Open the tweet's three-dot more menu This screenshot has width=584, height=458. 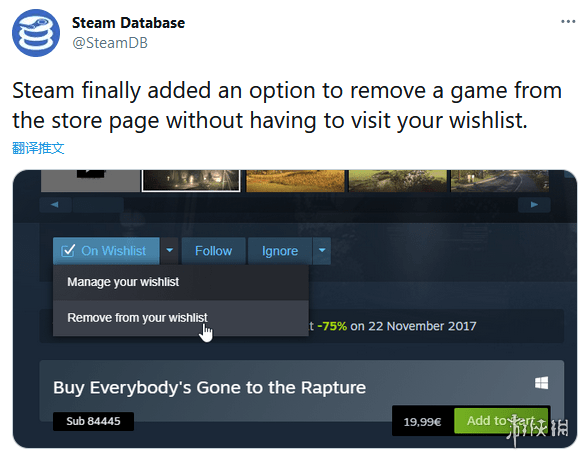pos(568,22)
